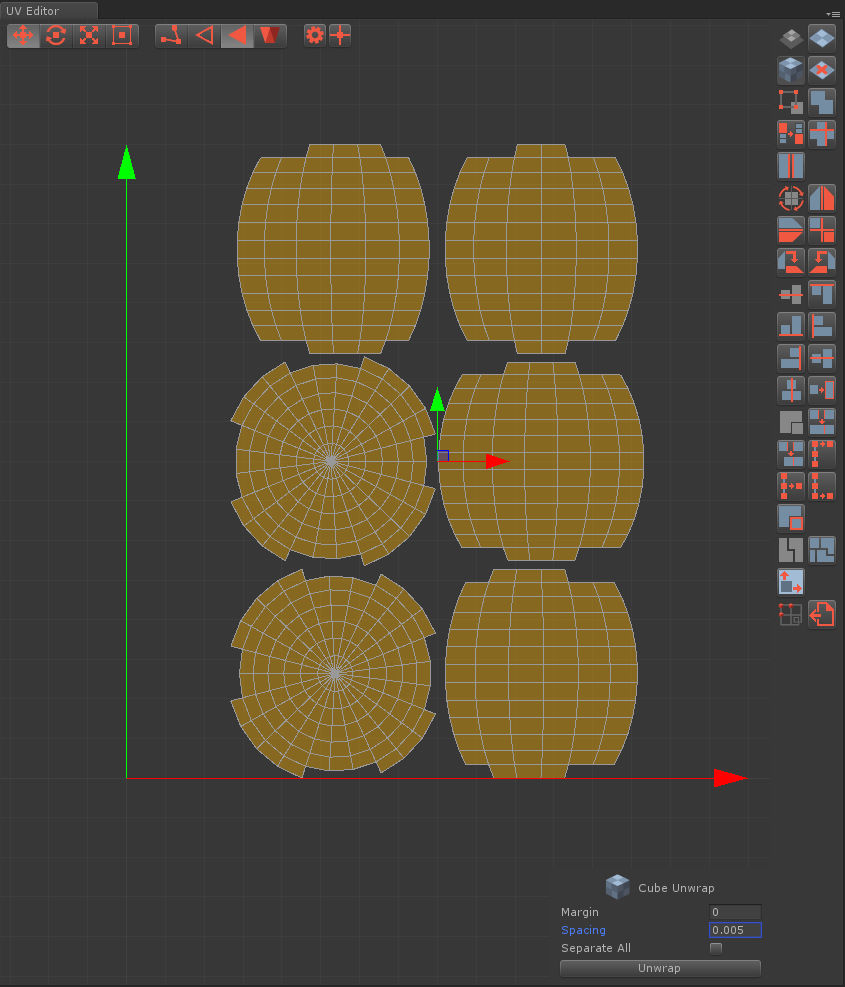845x987 pixels.
Task: Click the blue and red quadrant cross icon
Action: coord(822,230)
